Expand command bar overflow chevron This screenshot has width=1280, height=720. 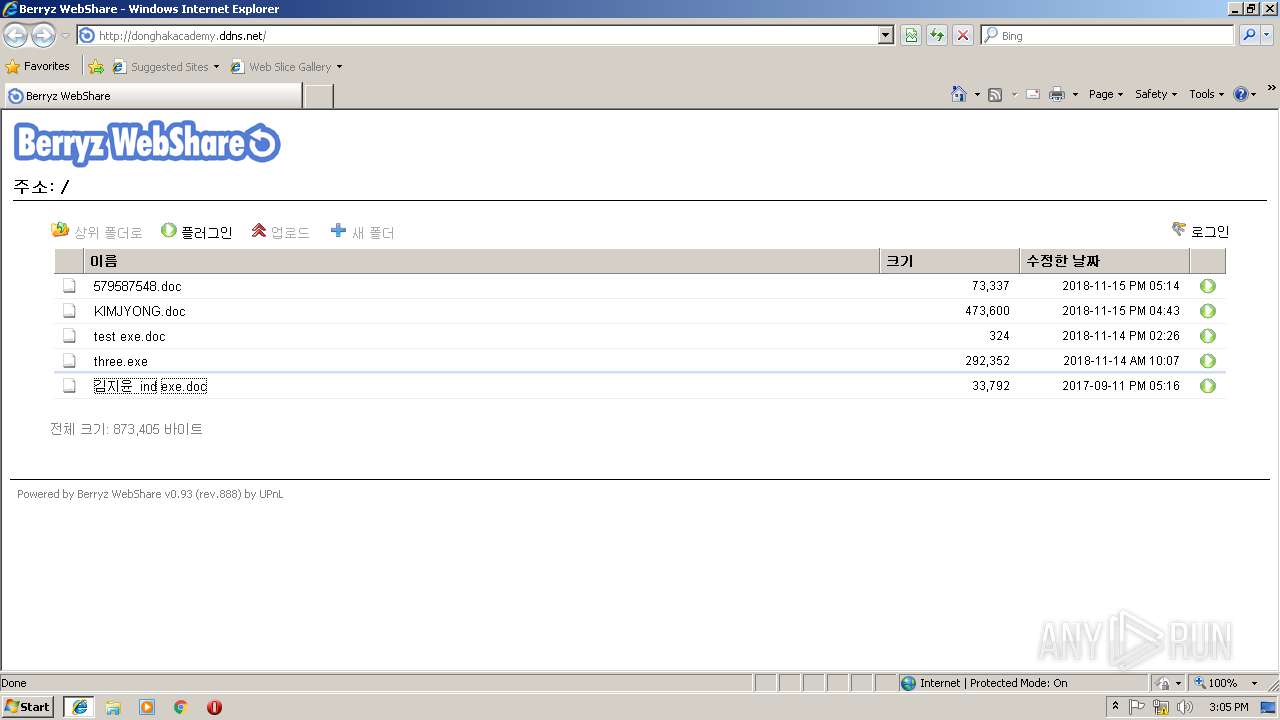pos(1271,89)
